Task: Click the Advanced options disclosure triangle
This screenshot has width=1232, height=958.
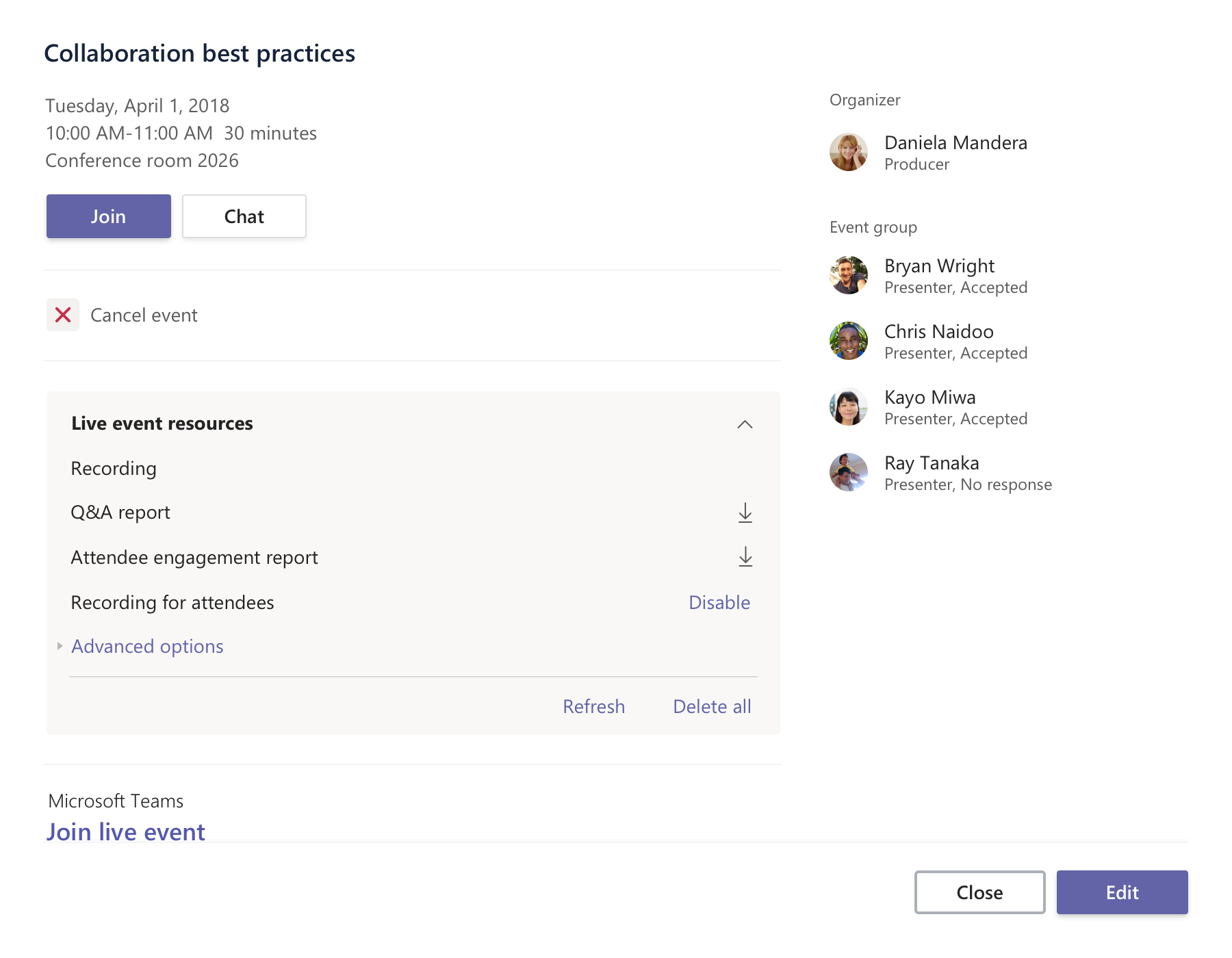Action: tap(60, 646)
